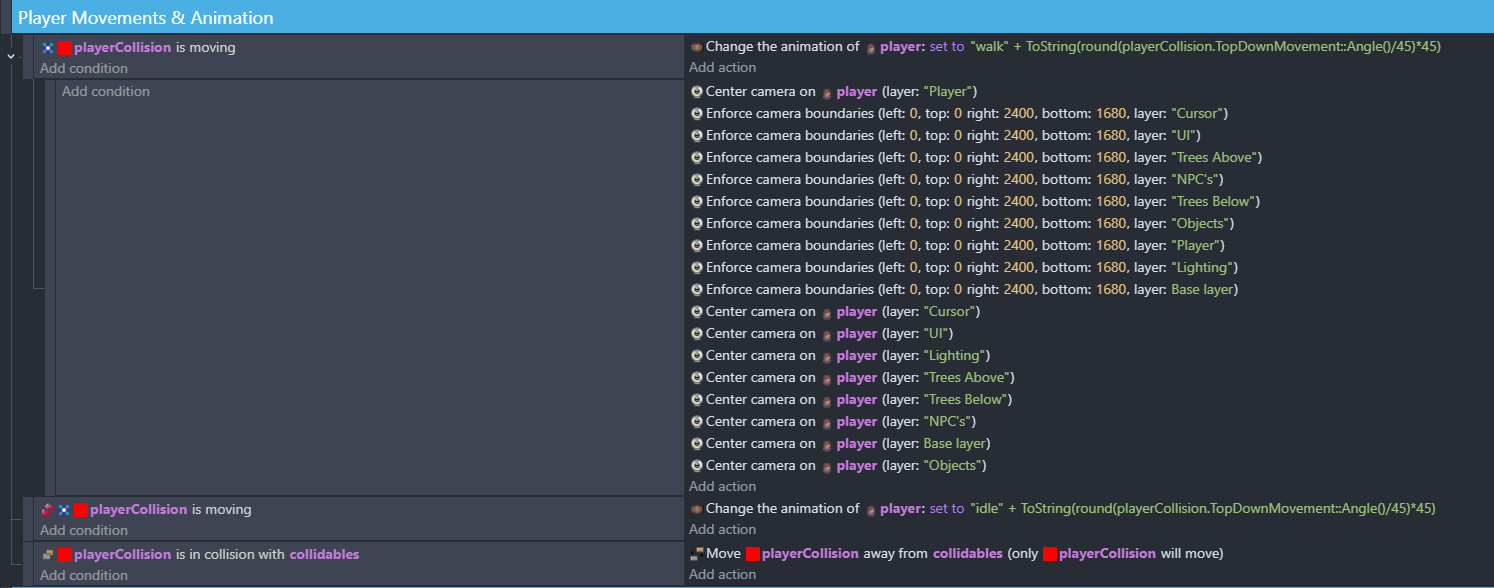Viewport: 1494px width, 588px height.
Task: Click Add condition inside the empty sub-event
Action: [105, 91]
